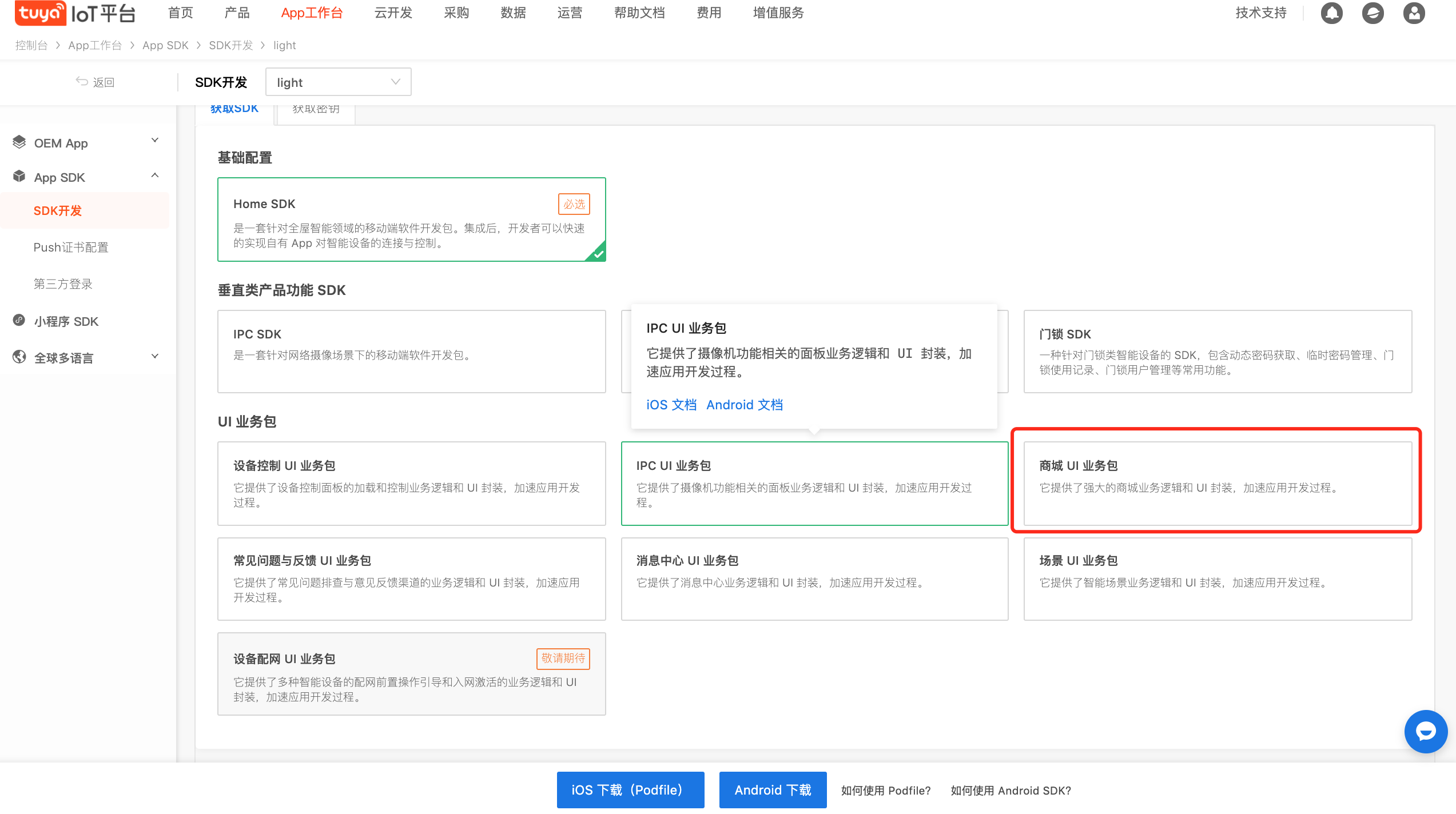This screenshot has width=1456, height=814.
Task: Open the iOS 文档 link in tooltip
Action: [x=671, y=405]
